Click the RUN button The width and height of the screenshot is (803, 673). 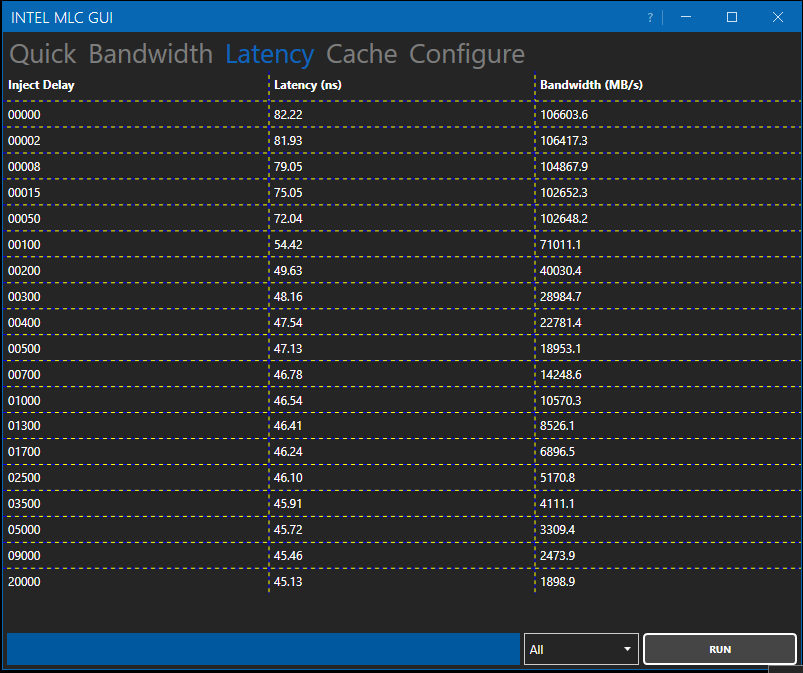[x=720, y=649]
